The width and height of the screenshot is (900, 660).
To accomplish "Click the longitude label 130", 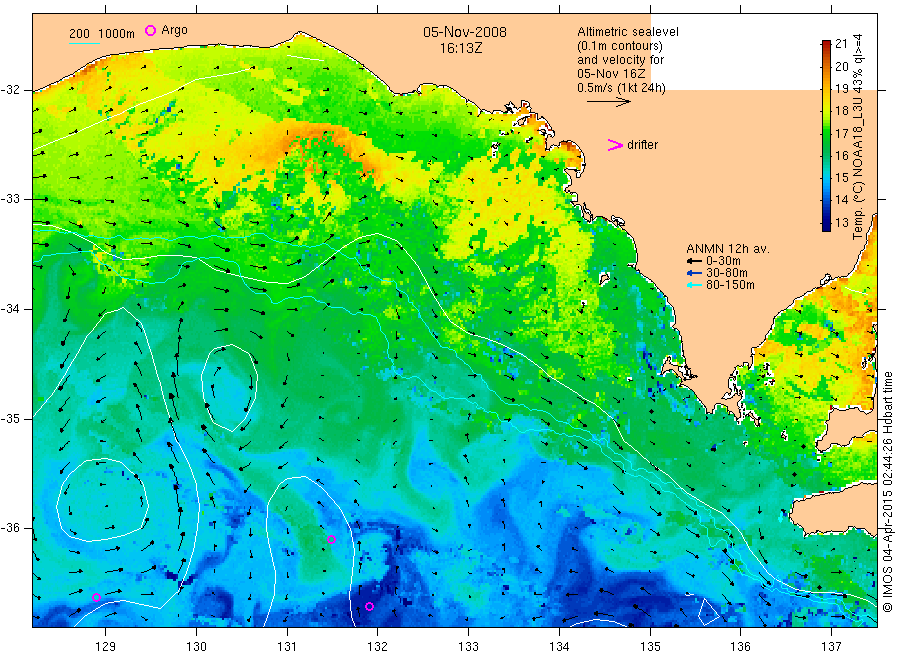I will click(x=196, y=647).
